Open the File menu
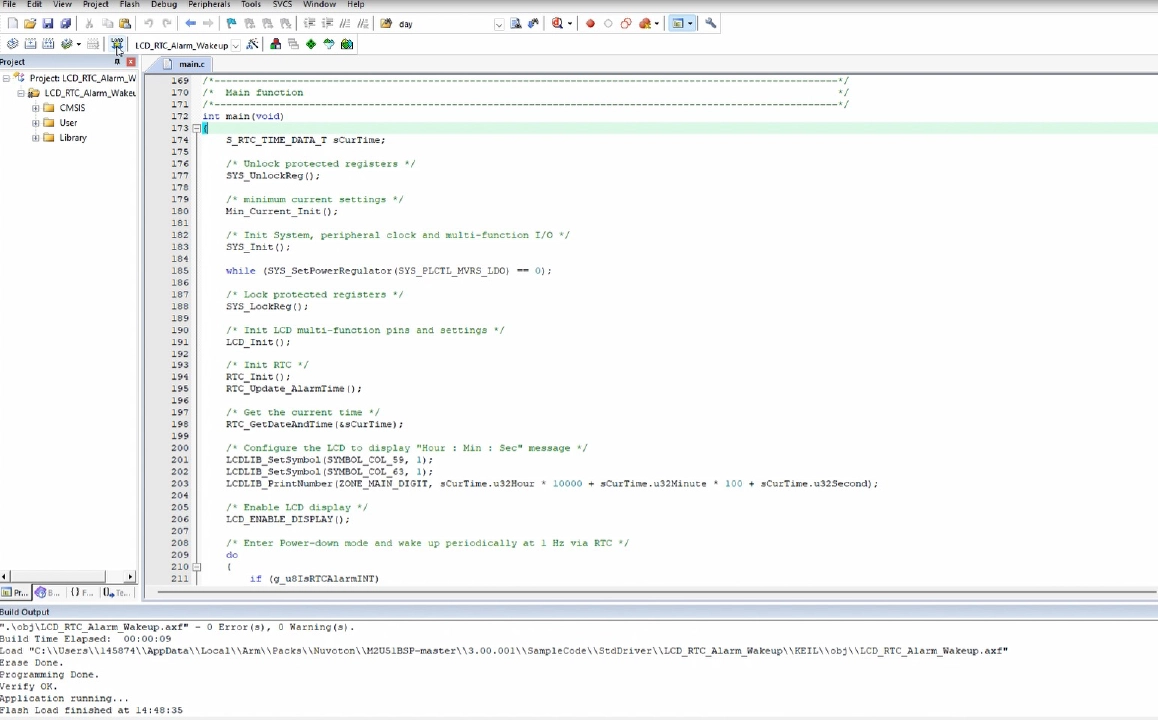 [x=10, y=4]
